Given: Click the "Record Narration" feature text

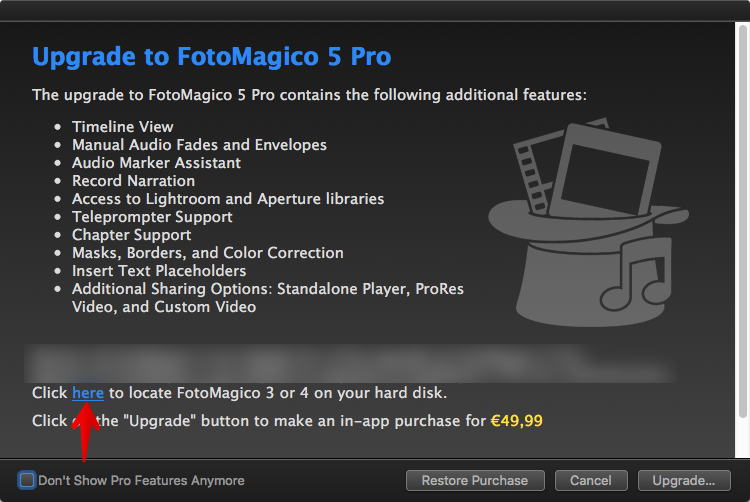Looking at the screenshot, I should point(133,181).
